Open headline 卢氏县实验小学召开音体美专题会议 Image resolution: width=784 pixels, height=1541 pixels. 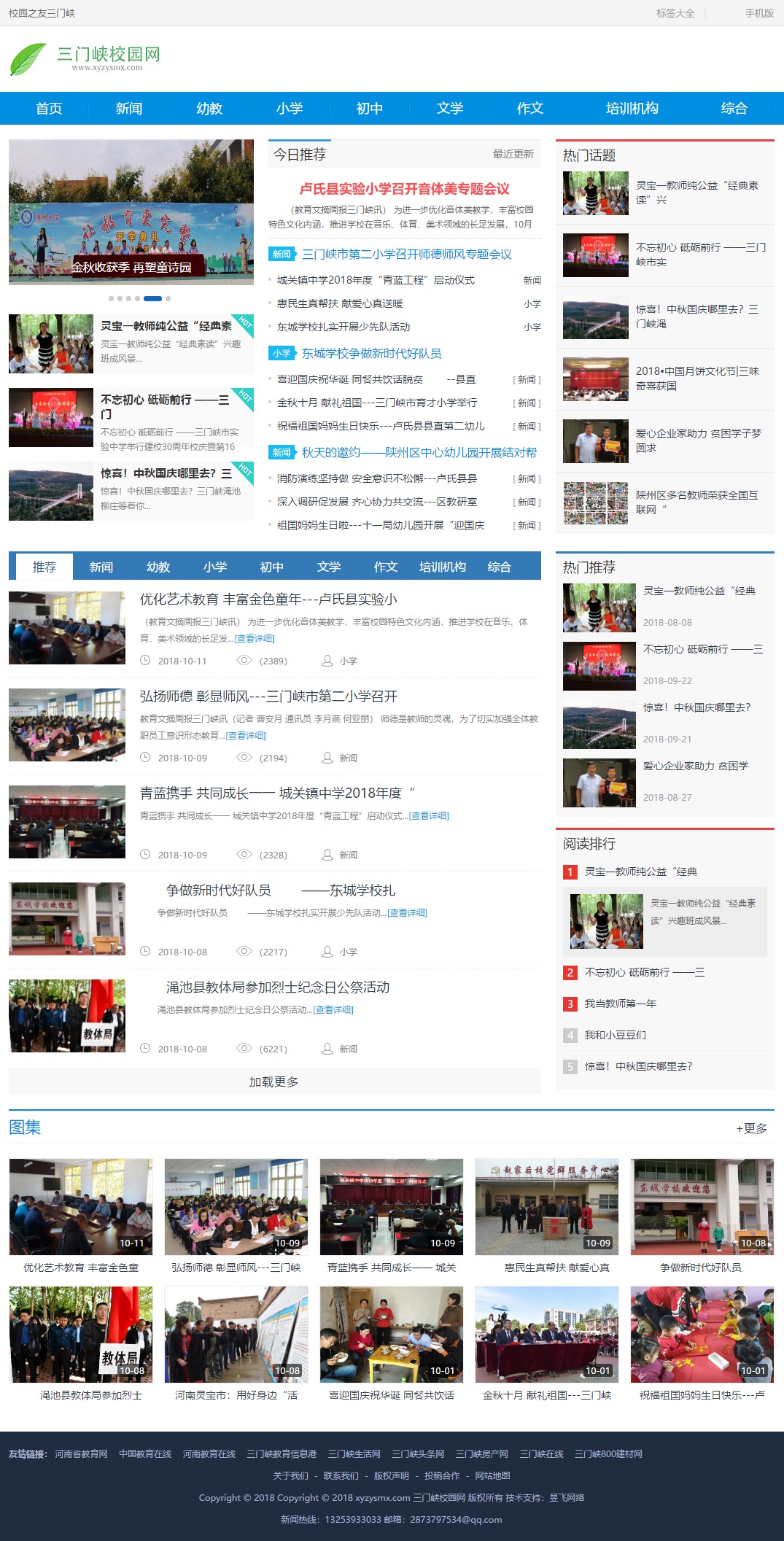point(404,189)
